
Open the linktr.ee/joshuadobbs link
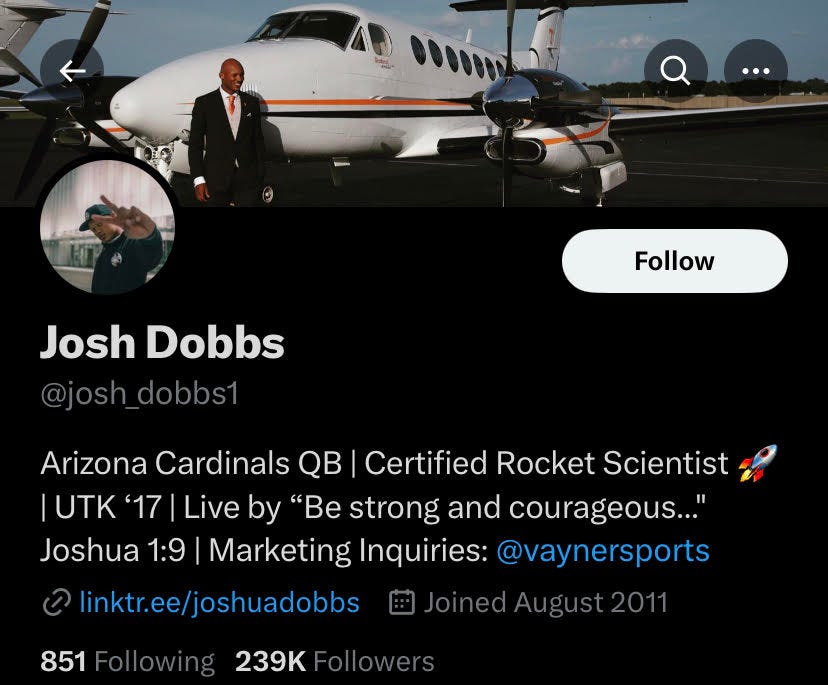[x=219, y=603]
